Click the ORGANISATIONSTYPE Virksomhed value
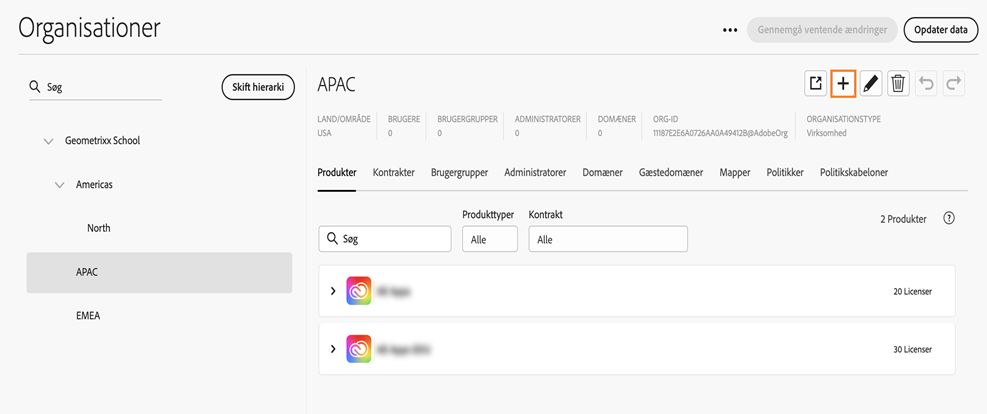 826,133
